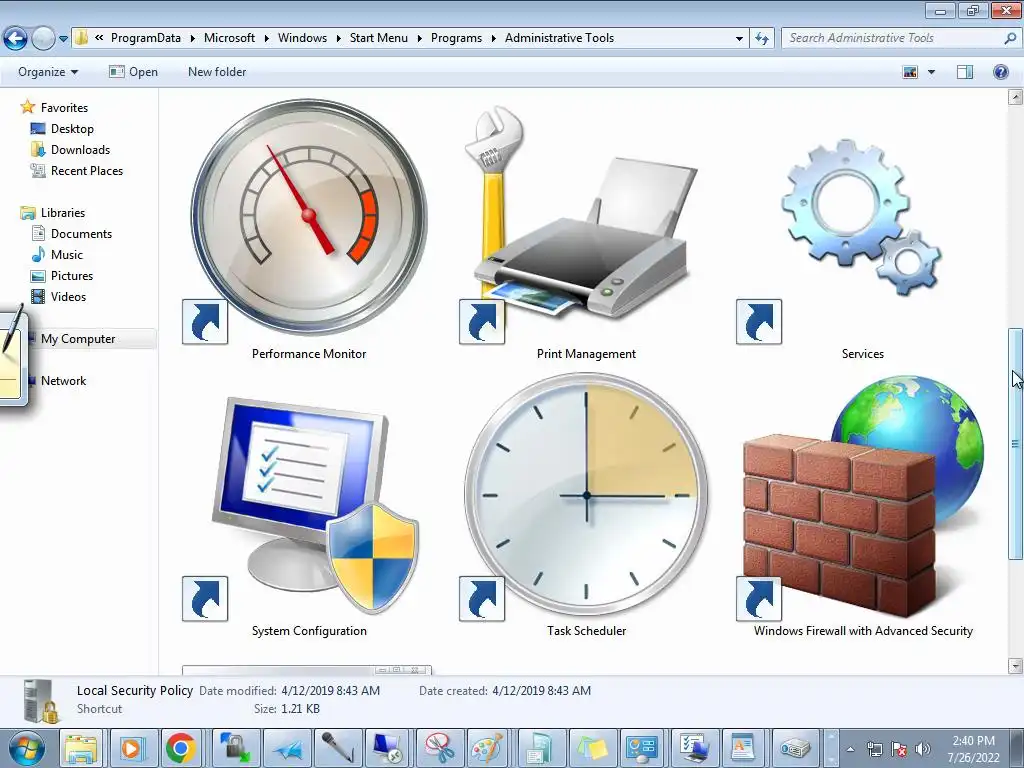Open the Organize dropdown menu
This screenshot has width=1024, height=768.
(x=48, y=72)
